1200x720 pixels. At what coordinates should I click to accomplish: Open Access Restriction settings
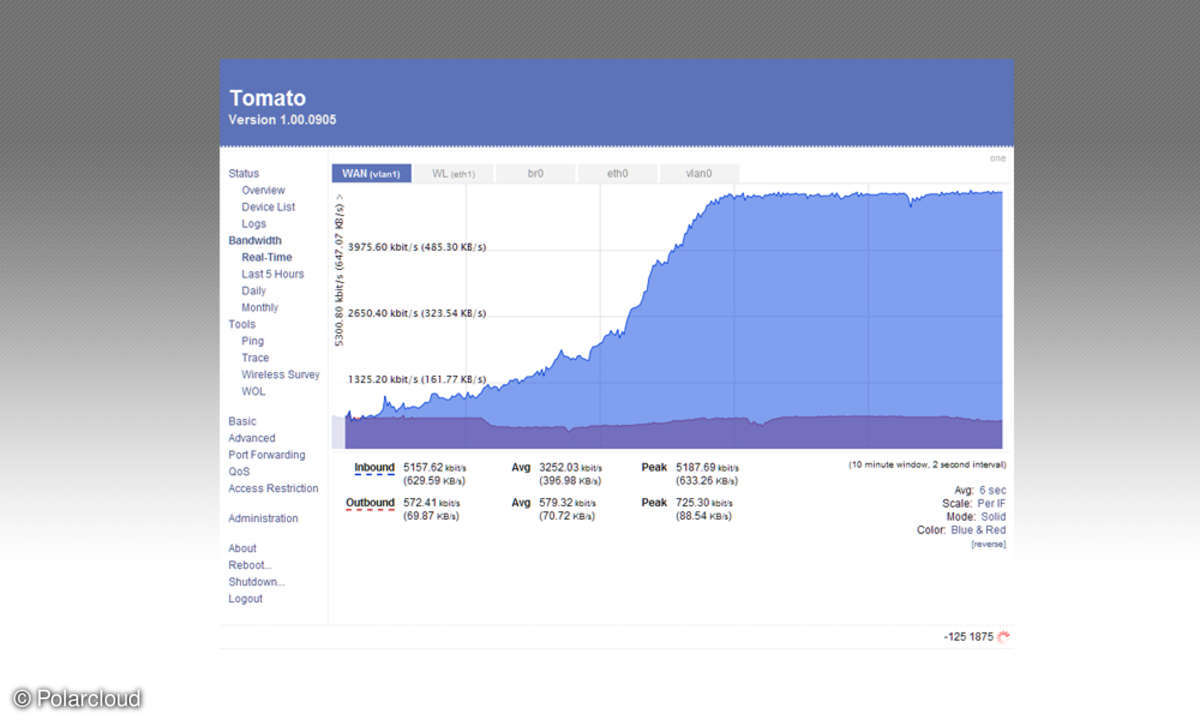(273, 489)
